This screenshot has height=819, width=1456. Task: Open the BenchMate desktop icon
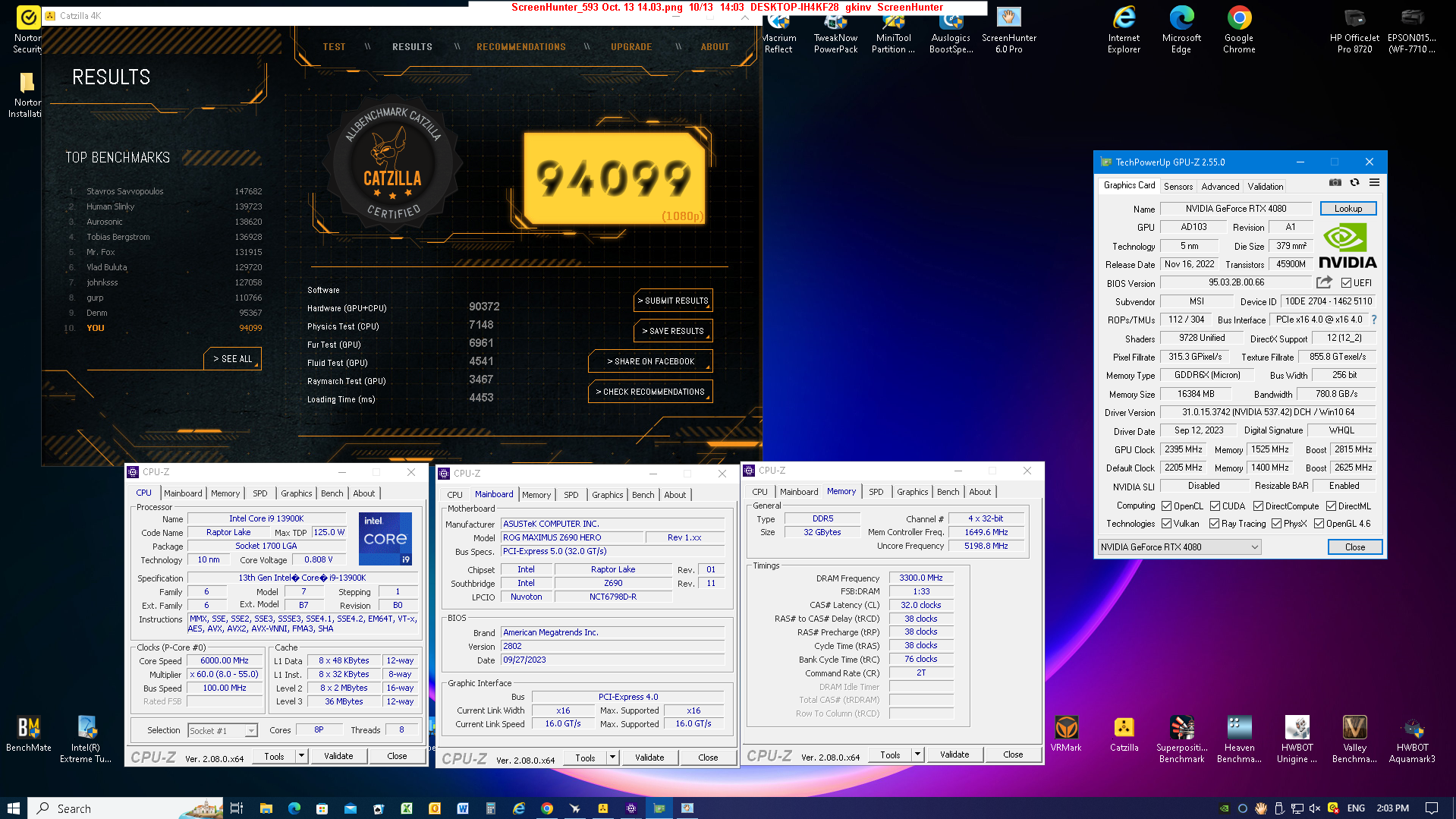click(29, 734)
